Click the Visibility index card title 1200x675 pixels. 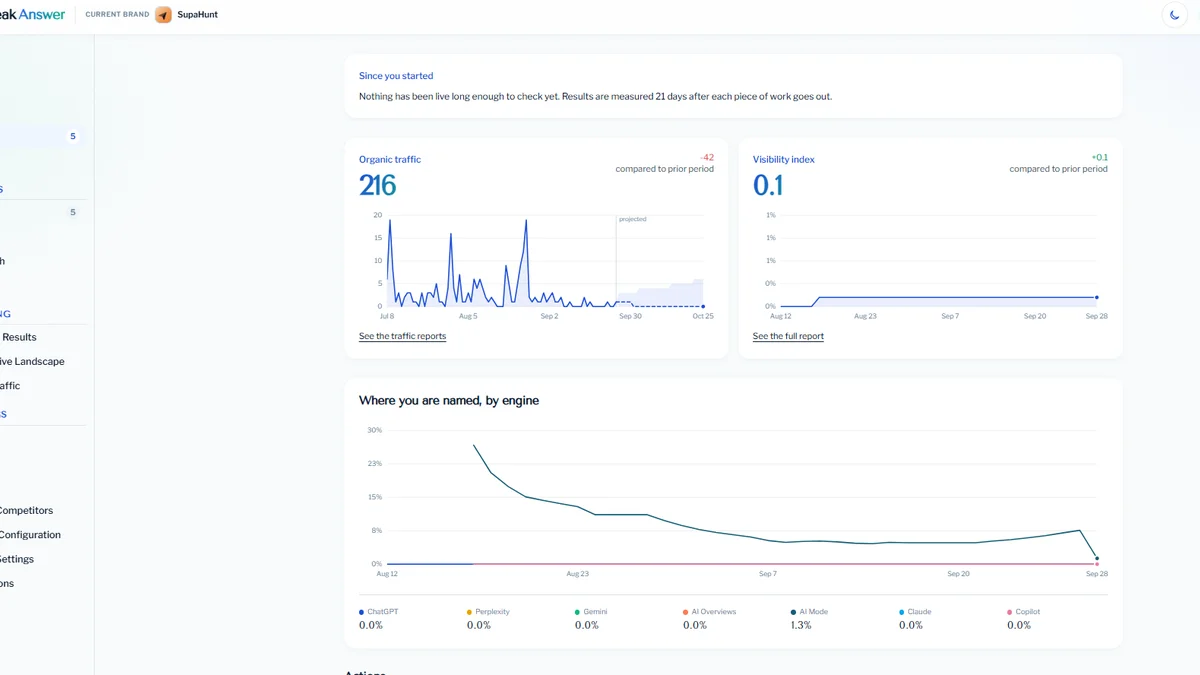[784, 160]
